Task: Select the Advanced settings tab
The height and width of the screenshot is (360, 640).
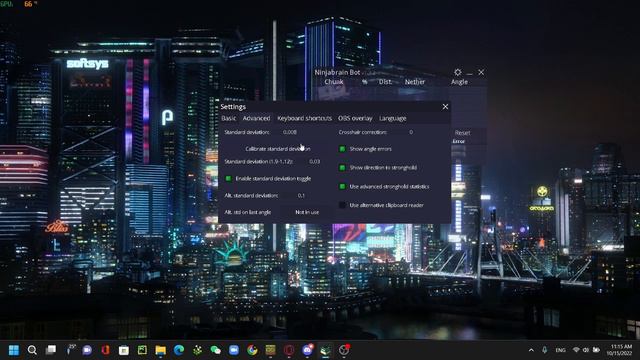Action: pyautogui.click(x=256, y=118)
